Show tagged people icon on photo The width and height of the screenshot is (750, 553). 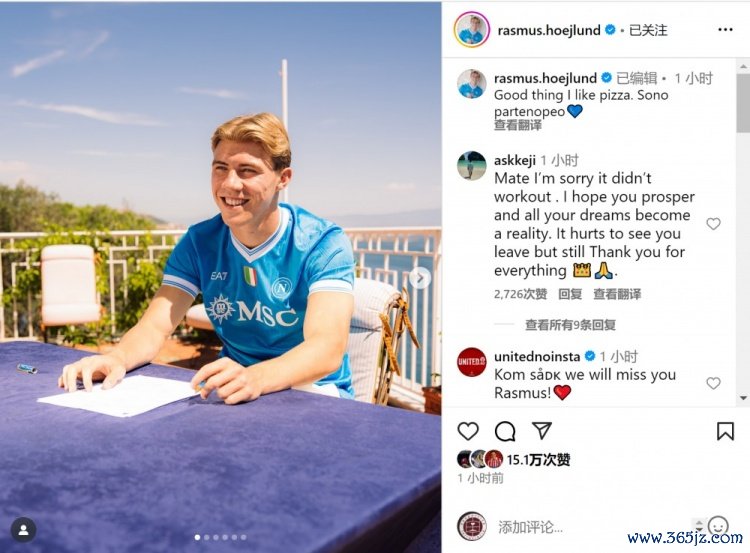(x=23, y=530)
